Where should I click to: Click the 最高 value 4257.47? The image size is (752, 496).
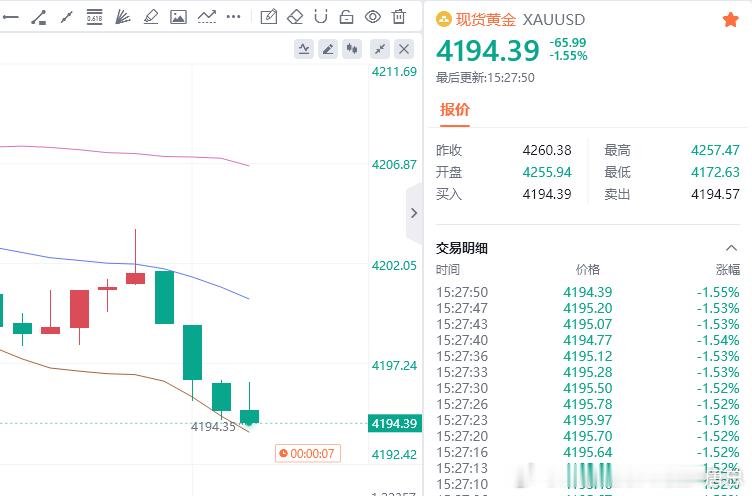pos(715,151)
